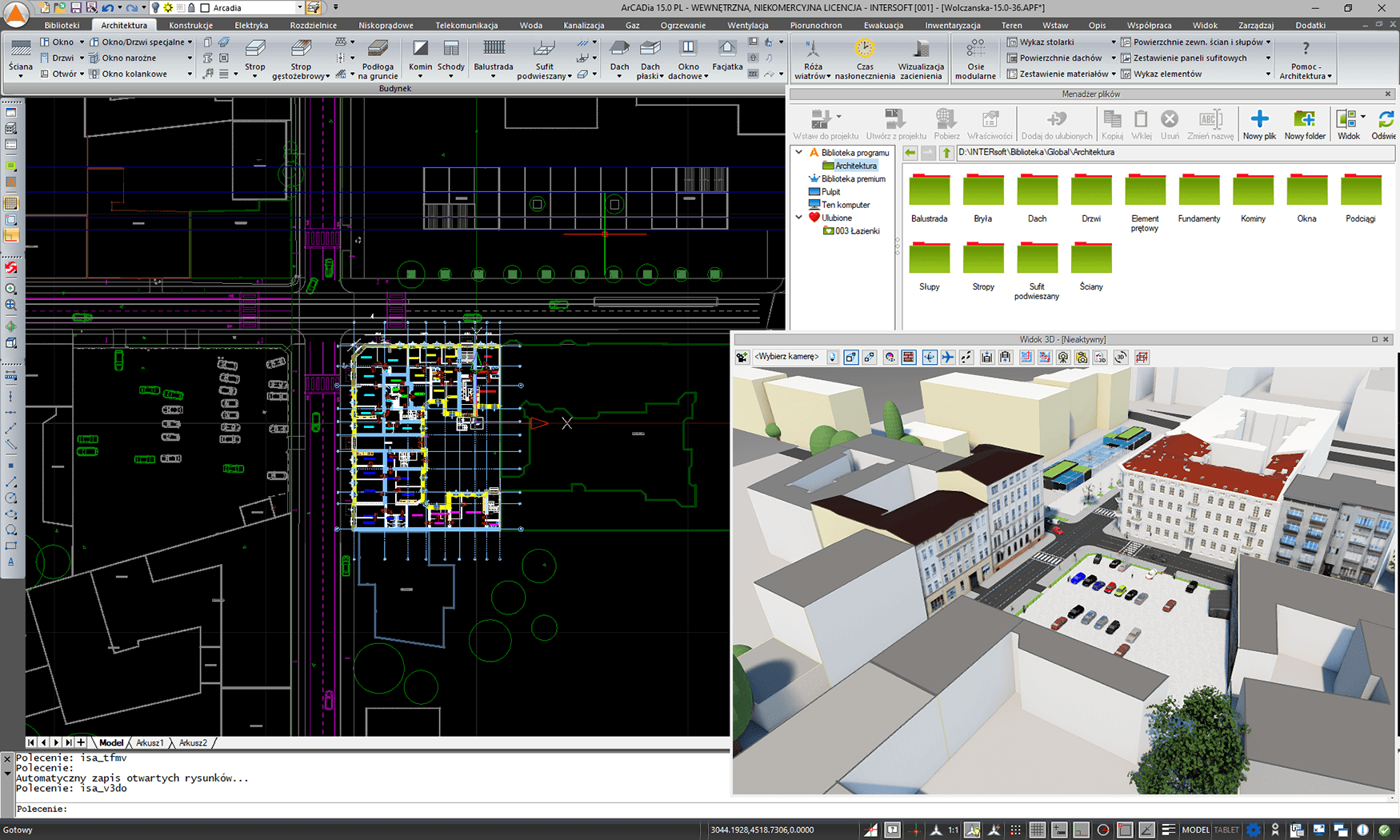
Task: Switch to the Elektryka tab
Action: (x=251, y=26)
